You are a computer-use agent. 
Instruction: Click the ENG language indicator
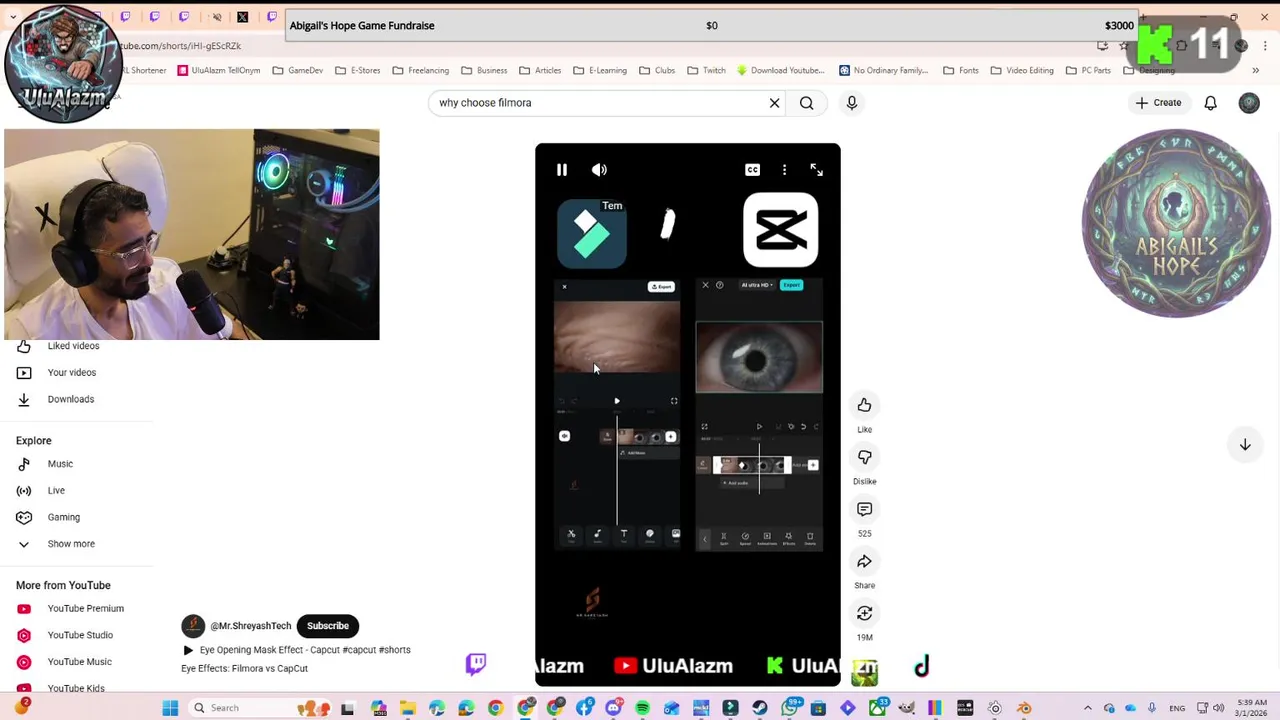point(1177,708)
